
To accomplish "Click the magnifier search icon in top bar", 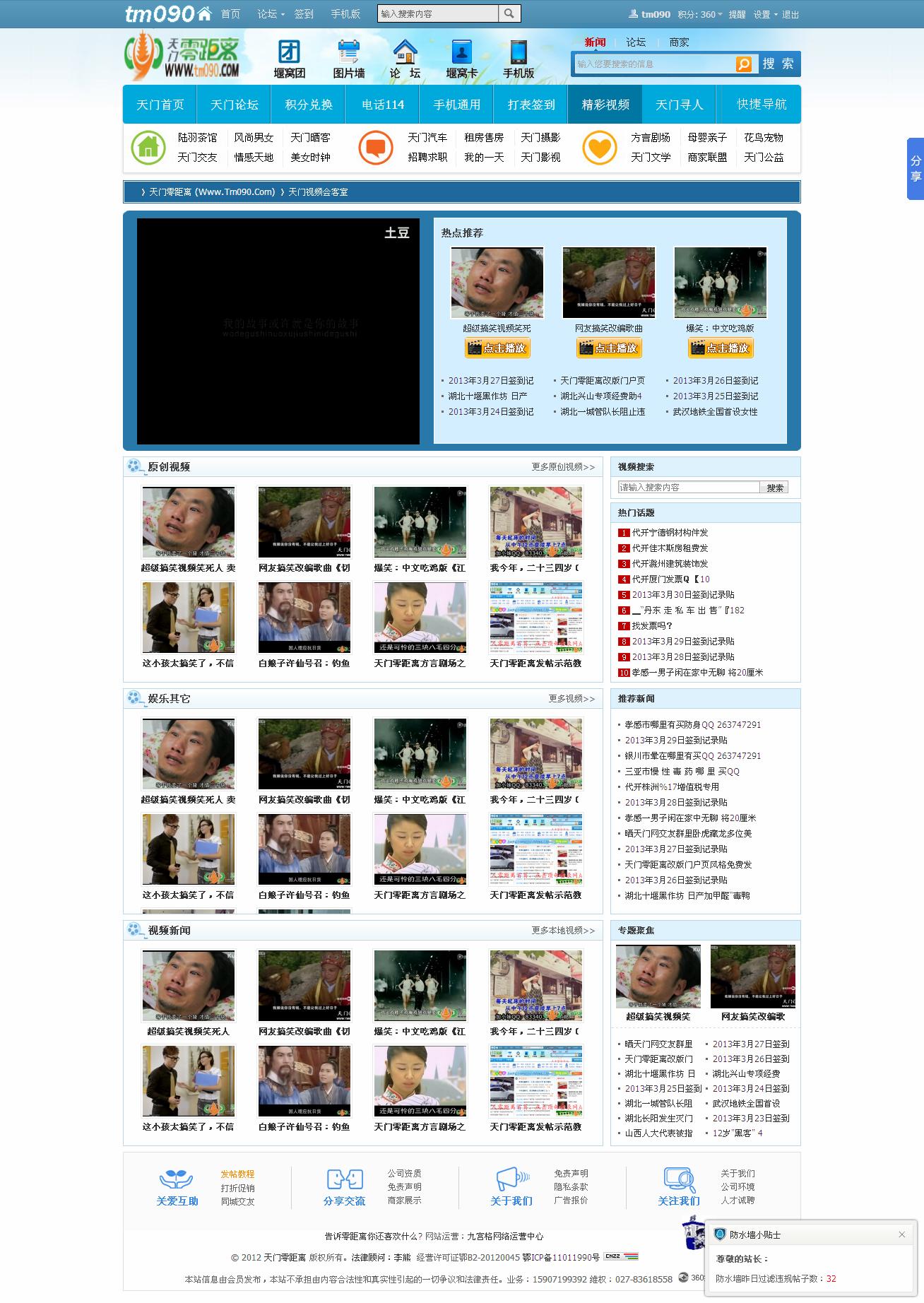I will (x=509, y=13).
